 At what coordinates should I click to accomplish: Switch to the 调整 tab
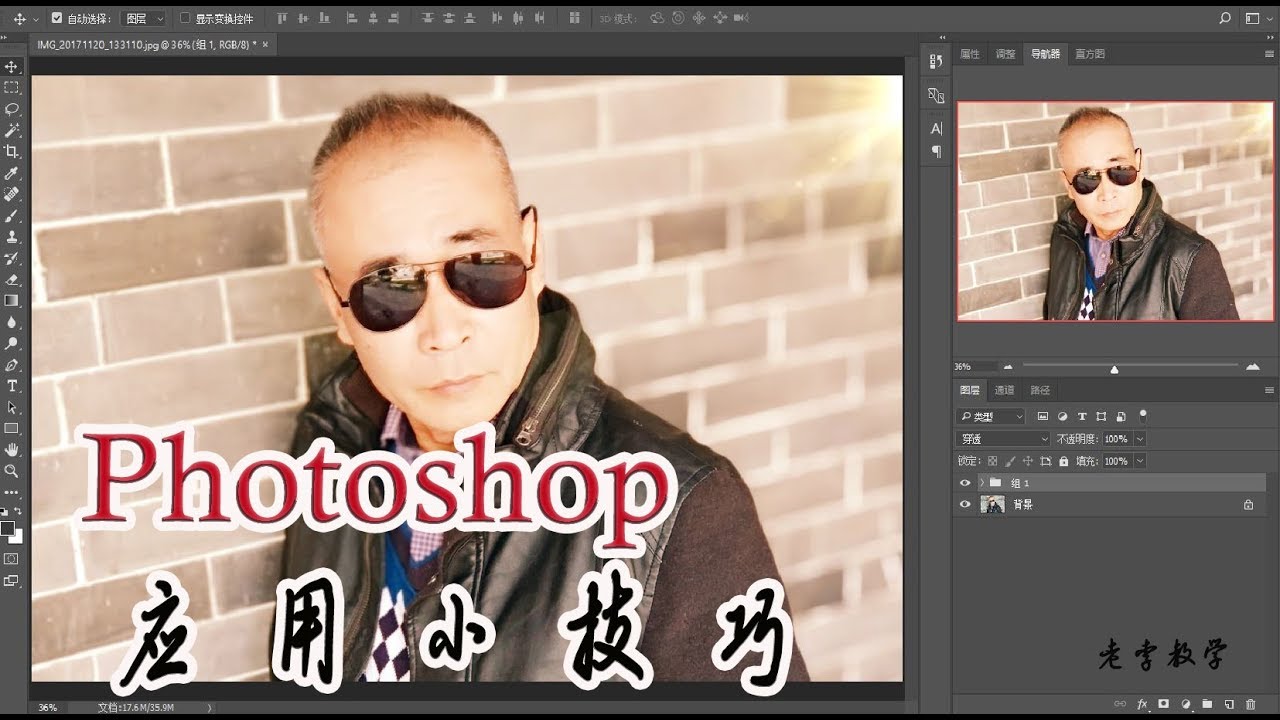tap(1005, 54)
